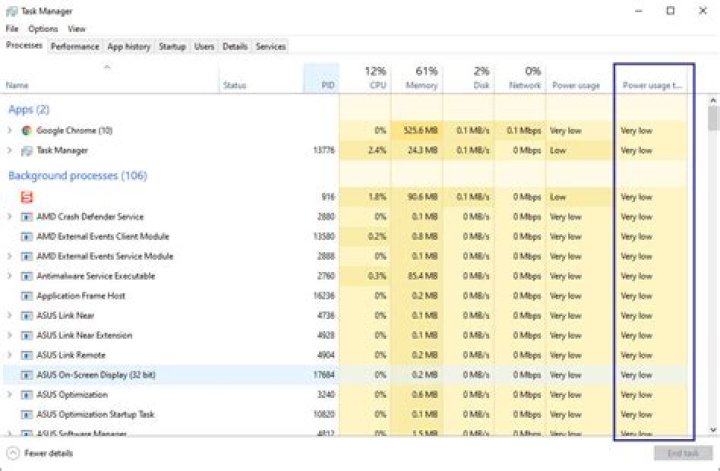Sort by the PID column header
The image size is (720, 471).
pos(321,78)
